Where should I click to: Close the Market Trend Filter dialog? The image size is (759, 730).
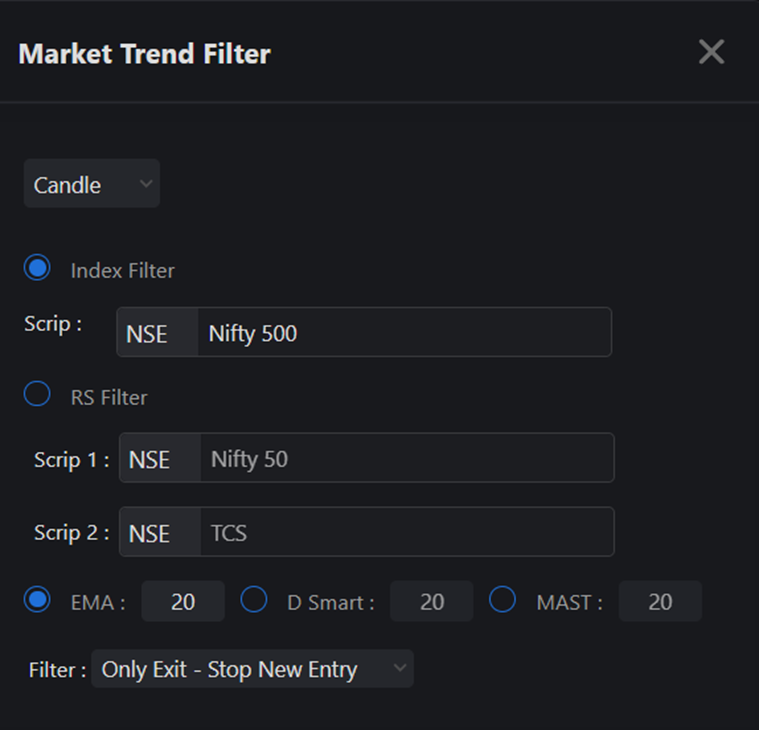[711, 52]
